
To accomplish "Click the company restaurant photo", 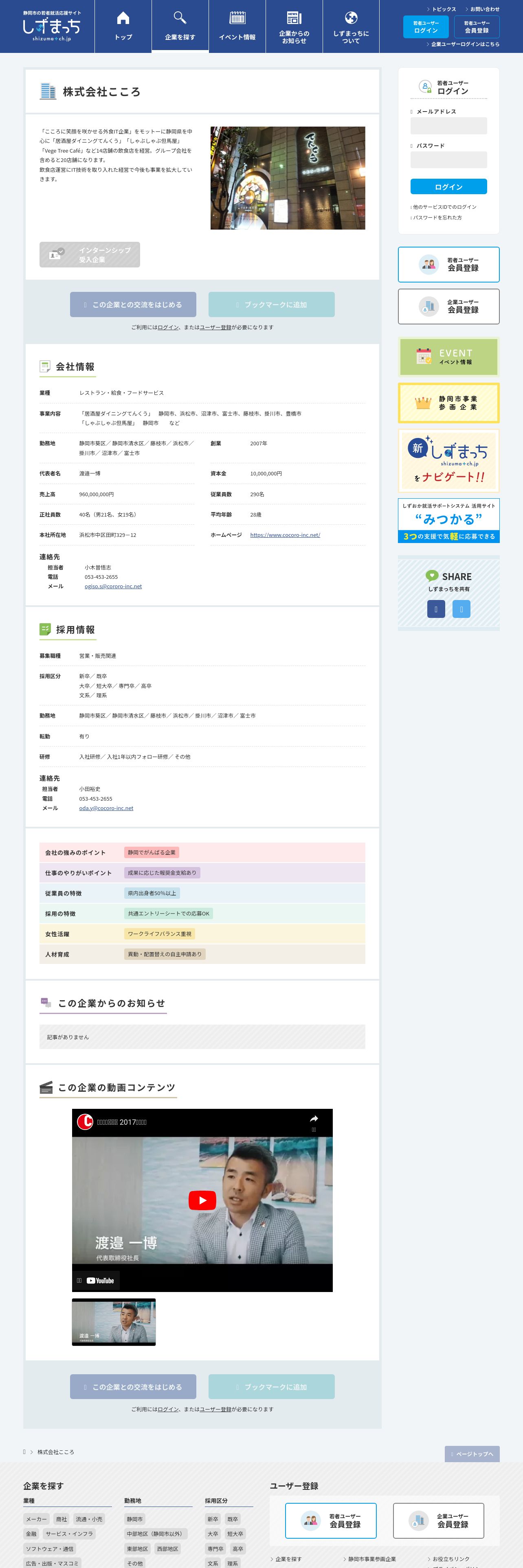I will (288, 178).
